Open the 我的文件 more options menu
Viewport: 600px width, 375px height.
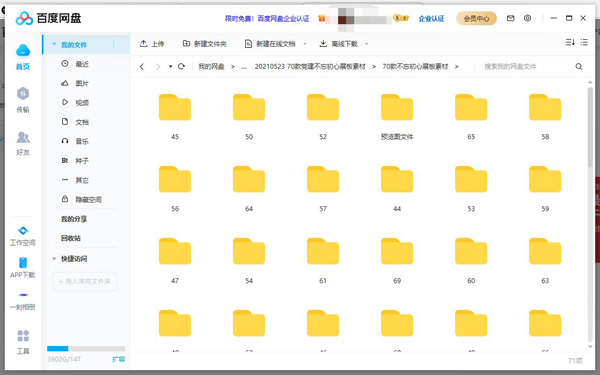tap(114, 45)
